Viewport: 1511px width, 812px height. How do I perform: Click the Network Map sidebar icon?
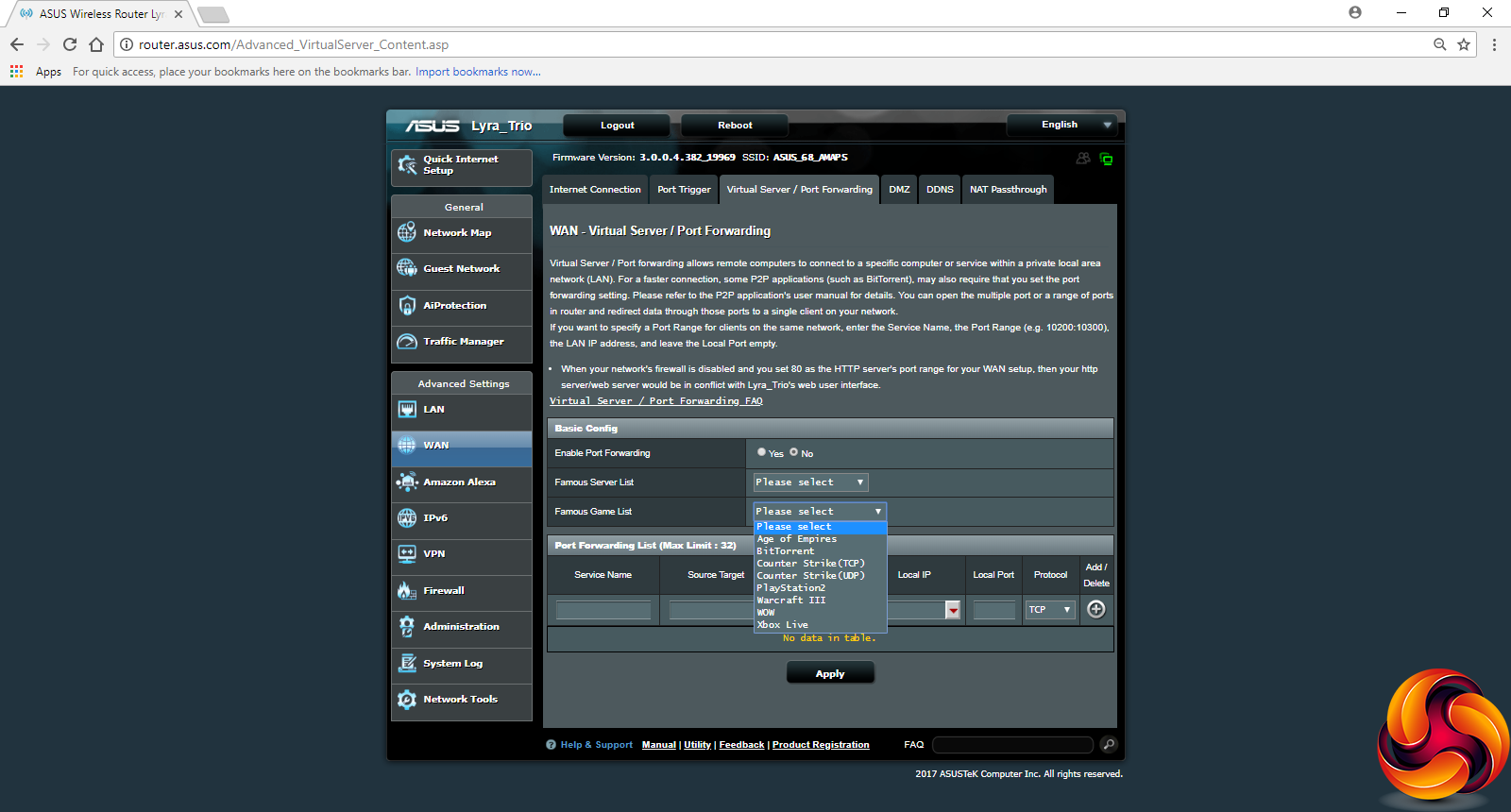(x=407, y=232)
